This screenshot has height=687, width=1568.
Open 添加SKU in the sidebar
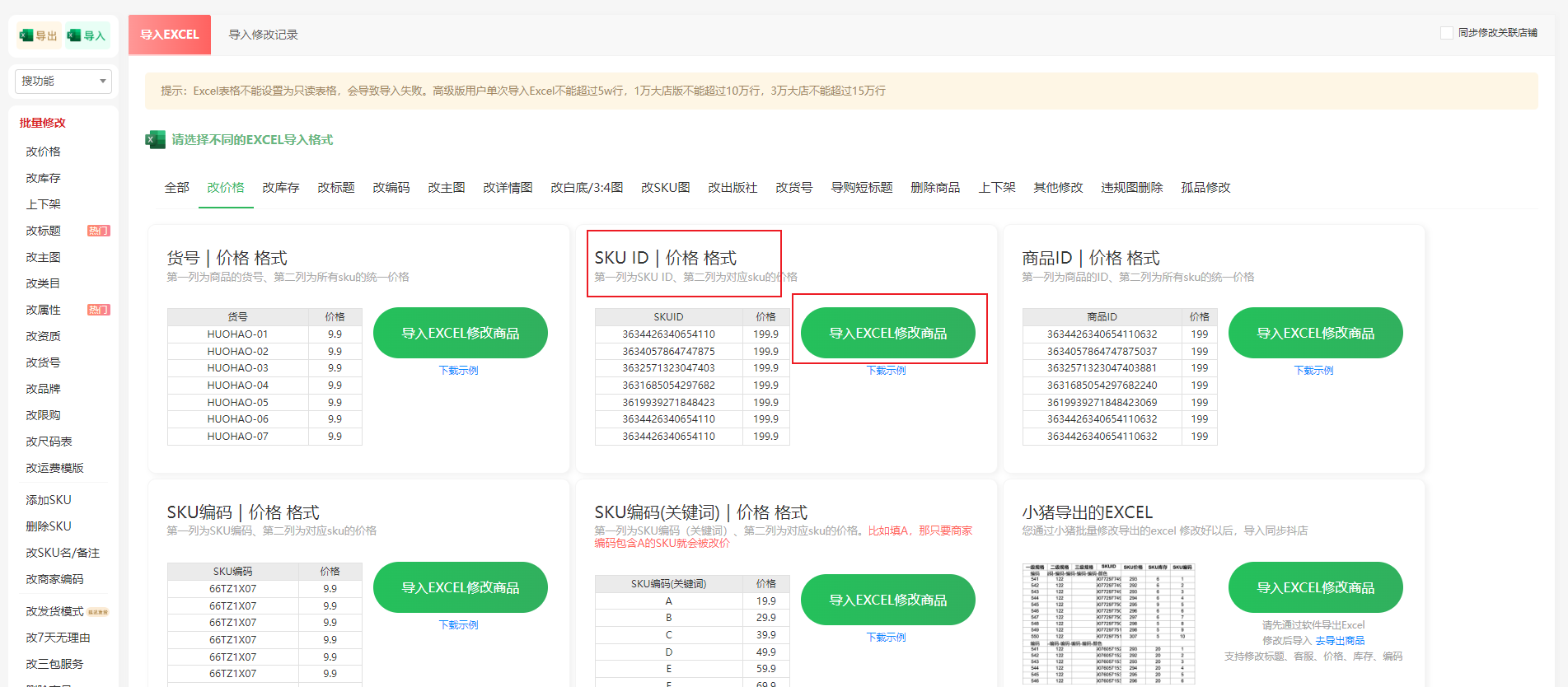49,500
